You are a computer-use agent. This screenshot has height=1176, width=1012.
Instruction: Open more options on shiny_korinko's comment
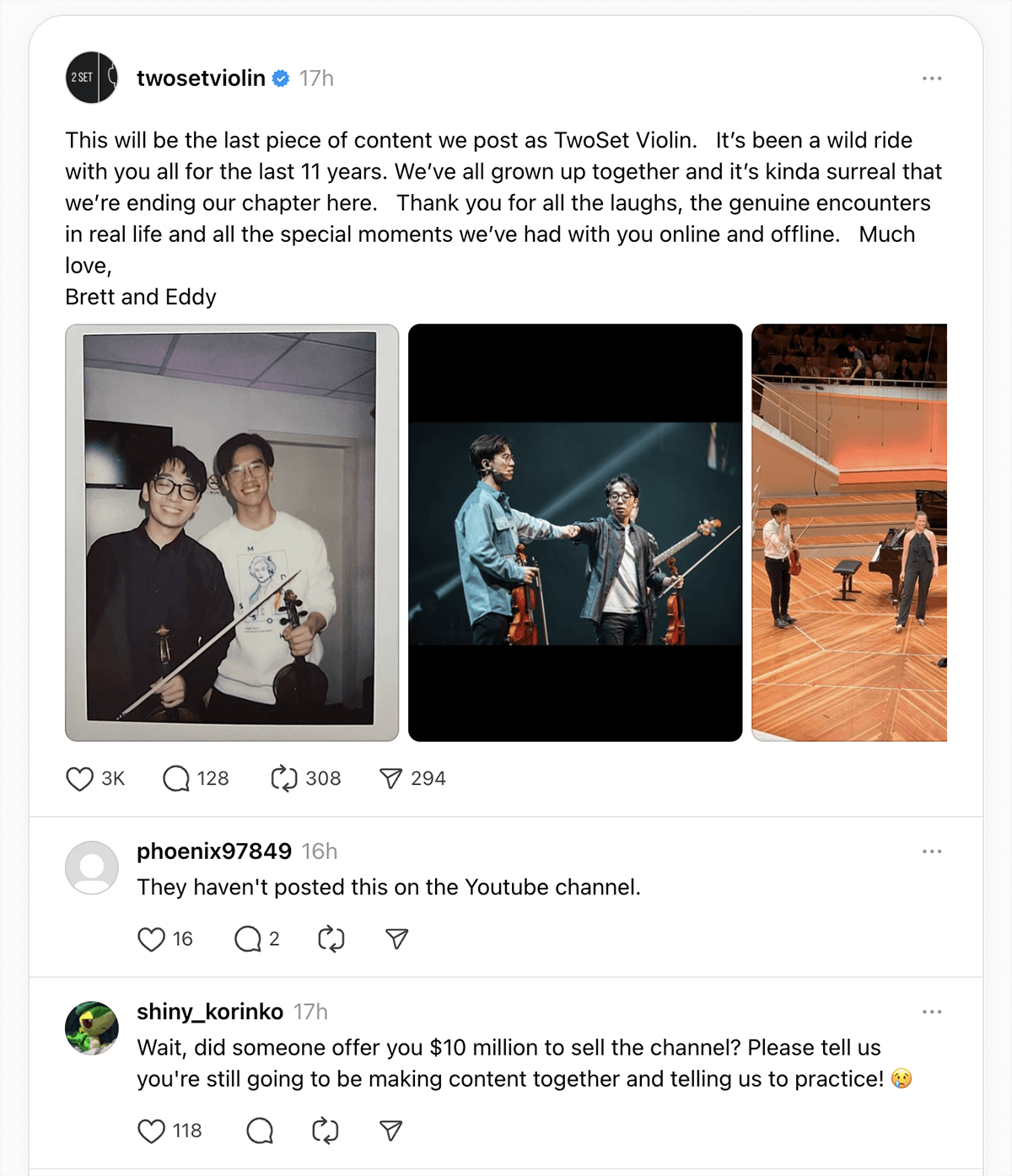[x=932, y=1012]
